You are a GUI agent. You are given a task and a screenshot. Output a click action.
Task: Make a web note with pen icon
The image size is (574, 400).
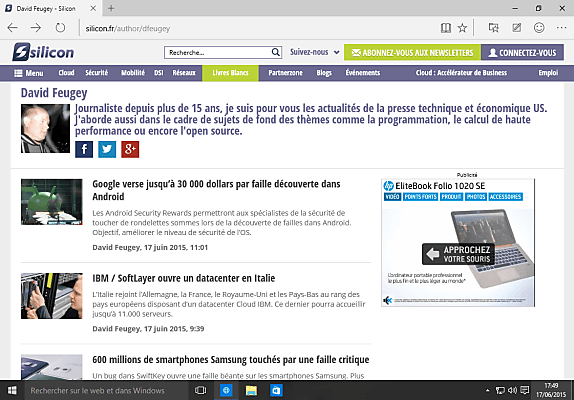517,28
